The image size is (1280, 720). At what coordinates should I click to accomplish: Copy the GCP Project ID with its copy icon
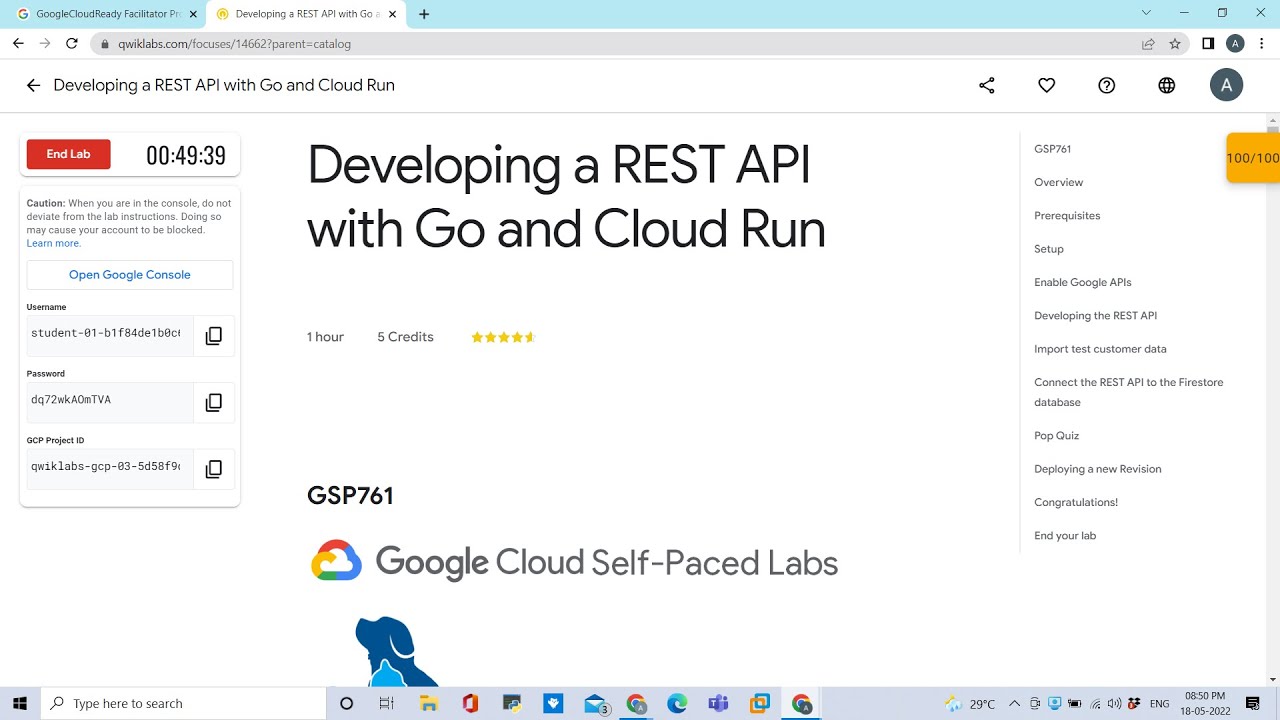pyautogui.click(x=214, y=469)
